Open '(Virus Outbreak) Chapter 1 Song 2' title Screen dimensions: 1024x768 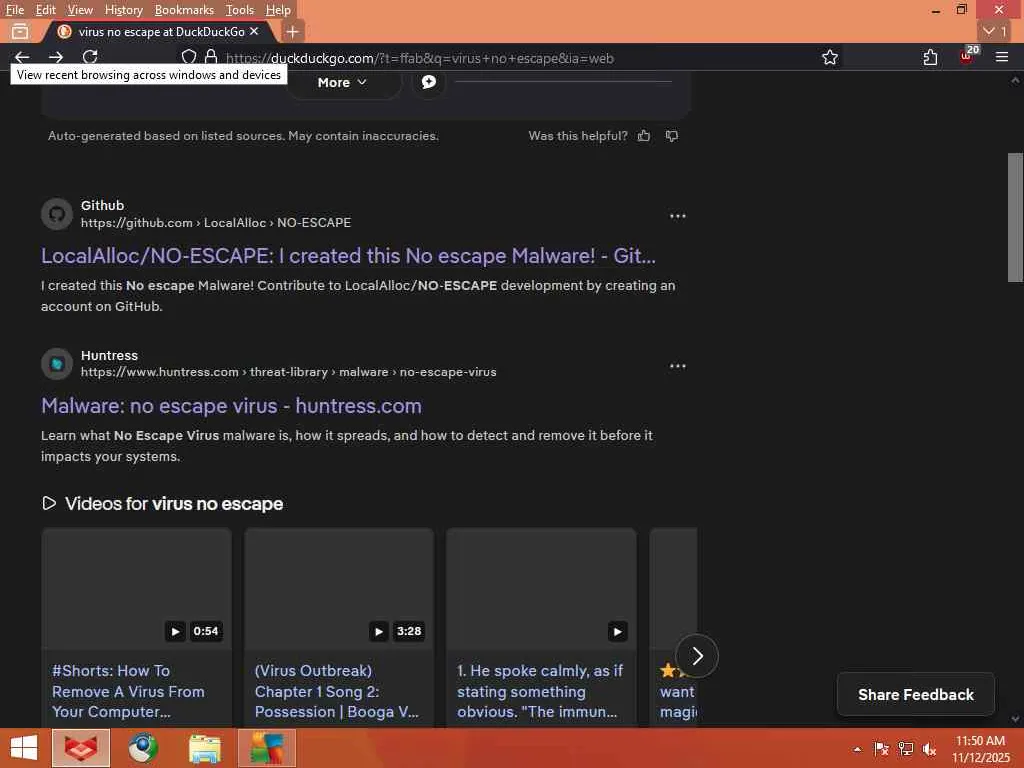(337, 691)
